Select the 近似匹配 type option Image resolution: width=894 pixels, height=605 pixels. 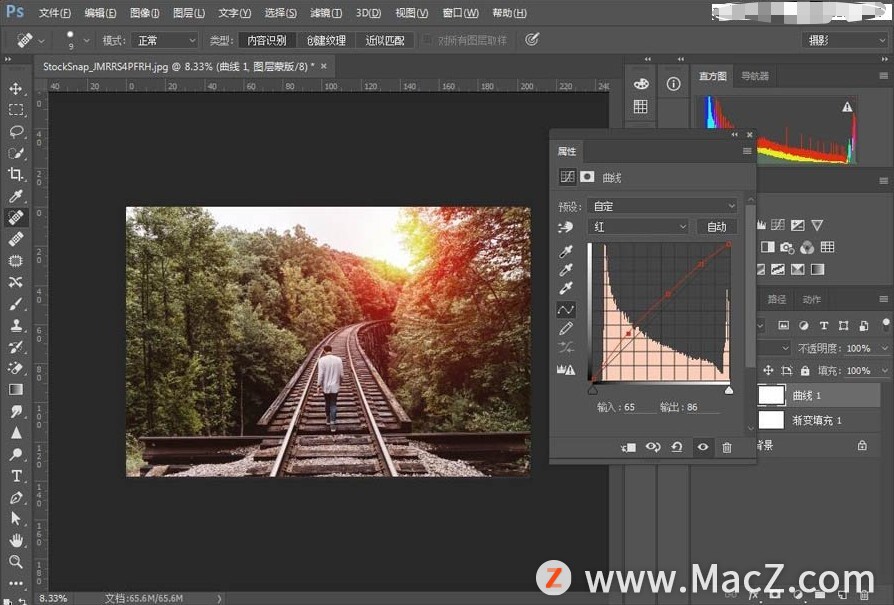coord(385,40)
